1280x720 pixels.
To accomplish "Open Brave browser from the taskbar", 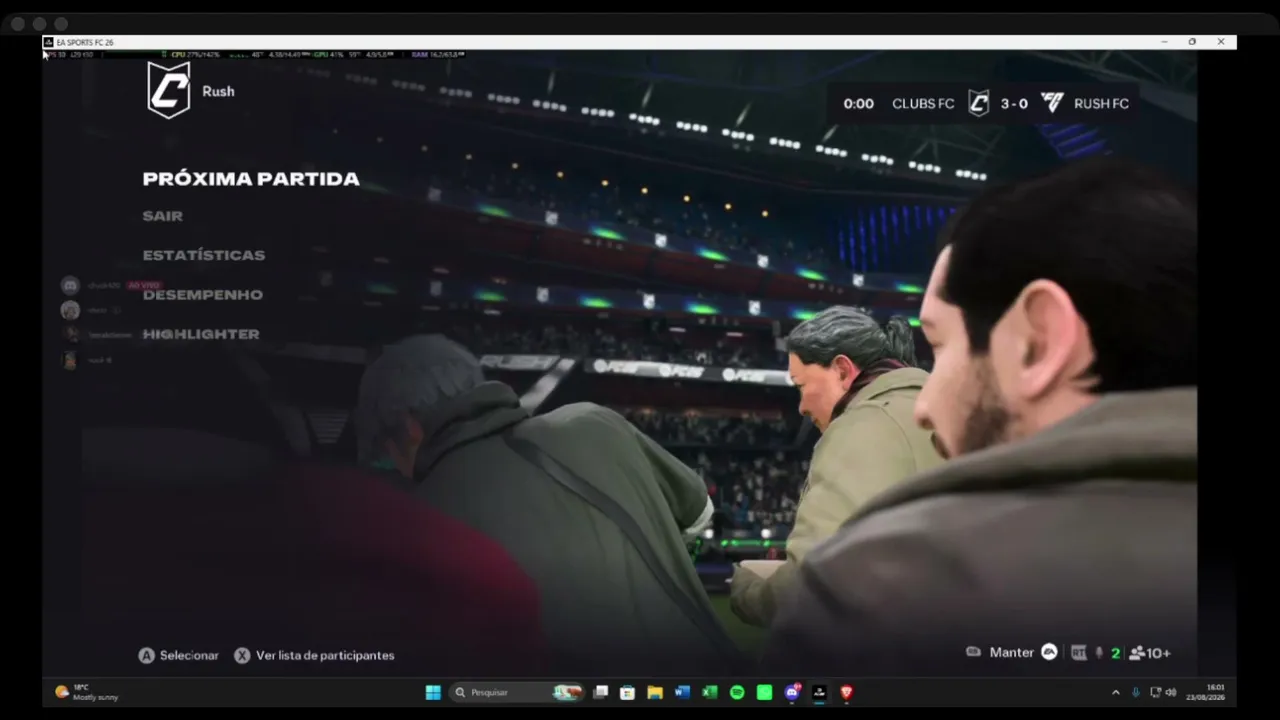I will [847, 692].
